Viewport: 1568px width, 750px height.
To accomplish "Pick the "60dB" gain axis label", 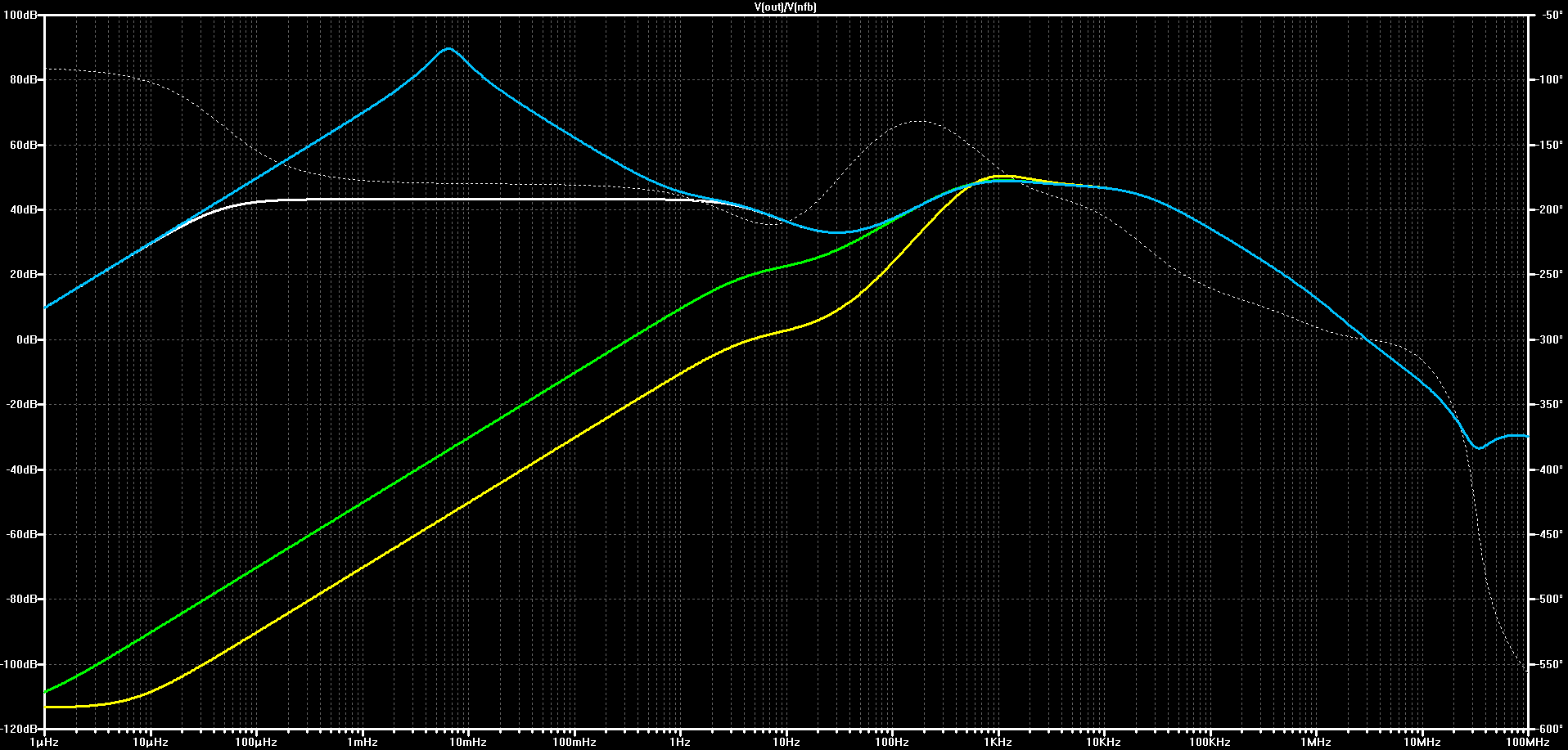I will pyautogui.click(x=23, y=145).
